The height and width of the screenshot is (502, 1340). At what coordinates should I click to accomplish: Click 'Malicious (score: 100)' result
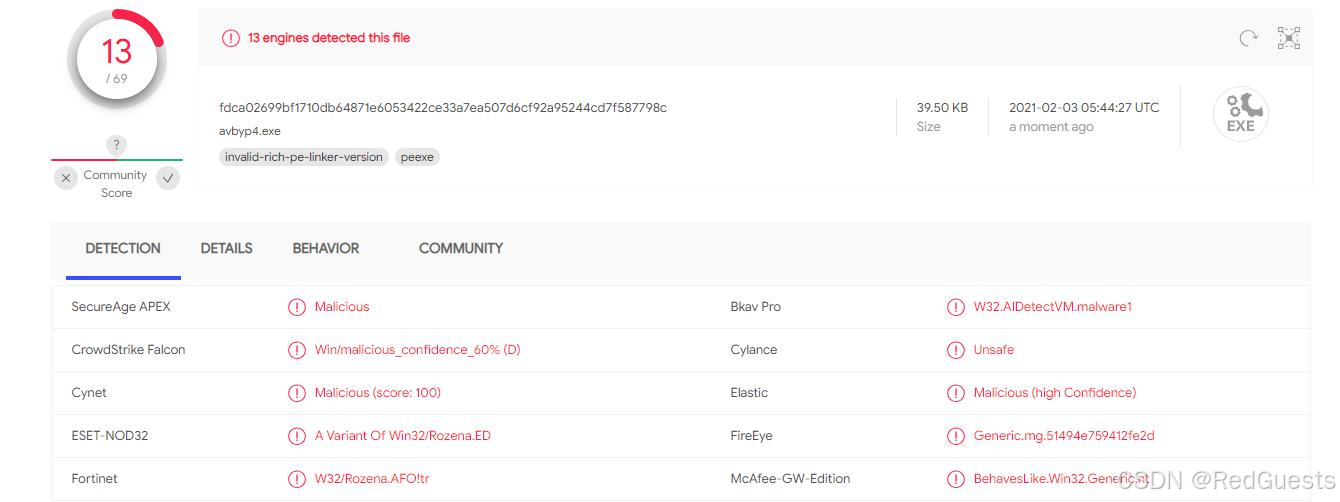click(x=378, y=393)
